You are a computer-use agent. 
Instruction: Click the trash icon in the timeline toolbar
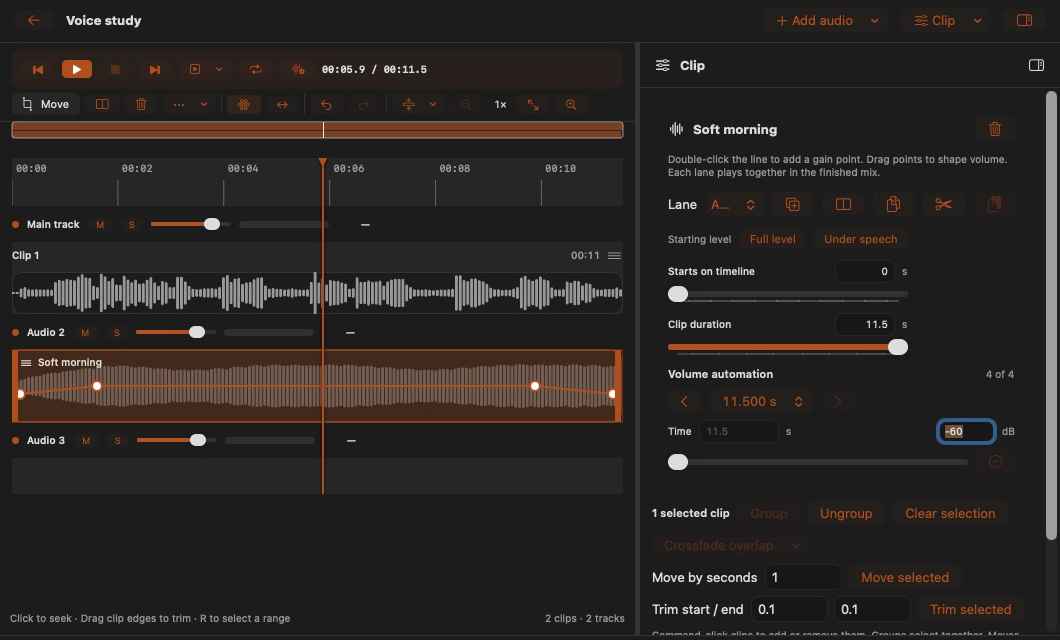(141, 104)
